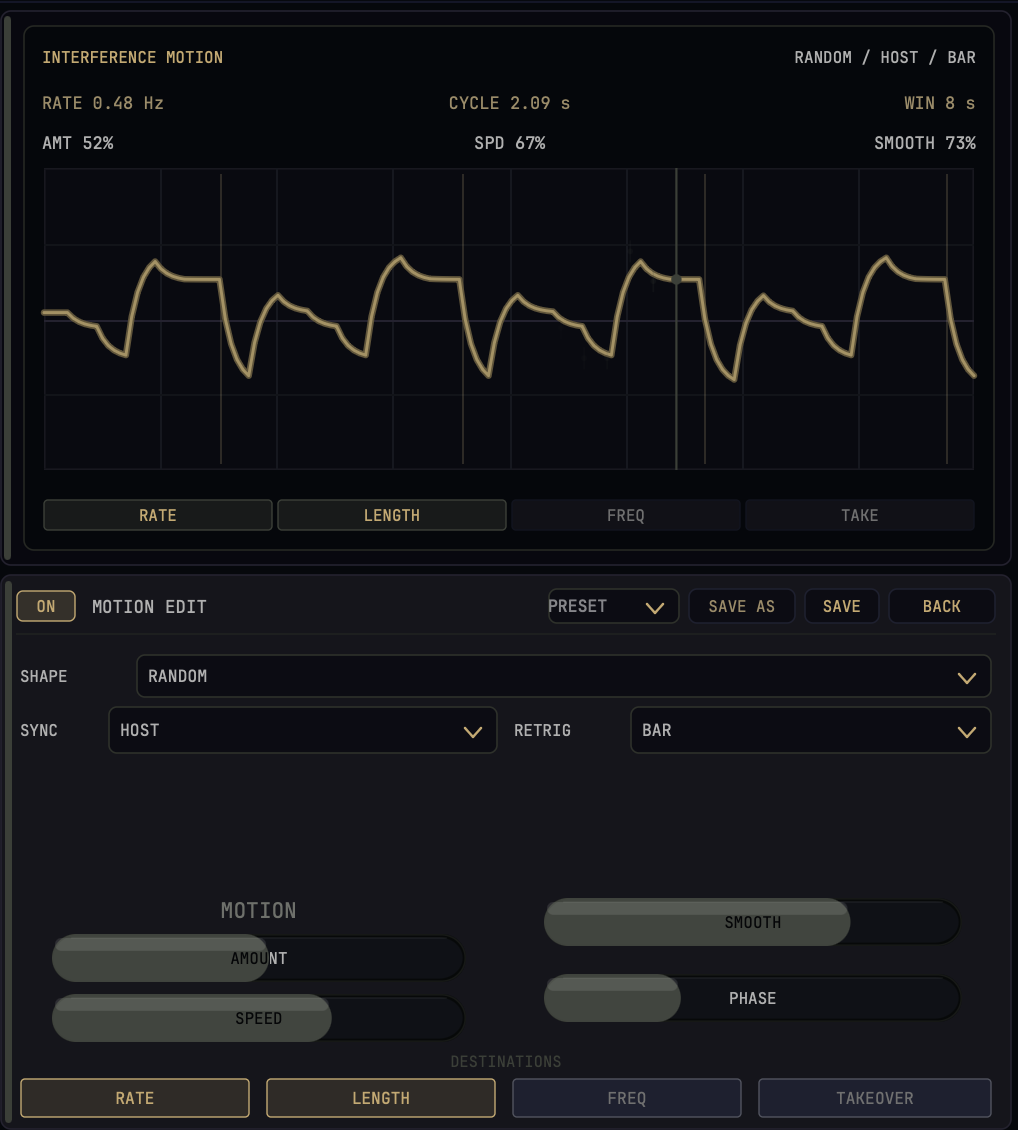Enable the FREQ destination at bottom

627,1098
